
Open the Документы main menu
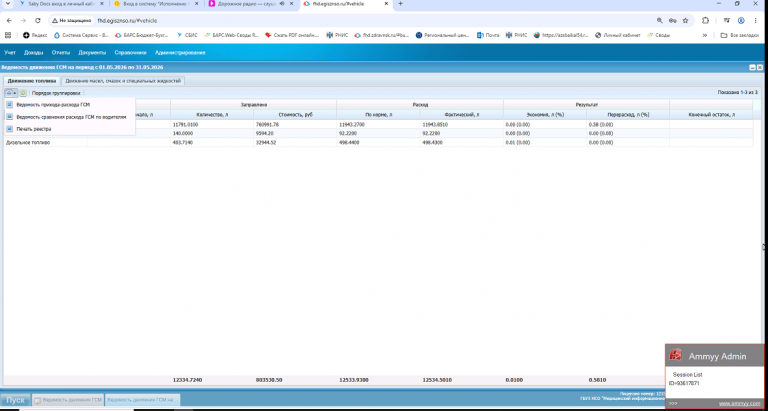point(92,52)
